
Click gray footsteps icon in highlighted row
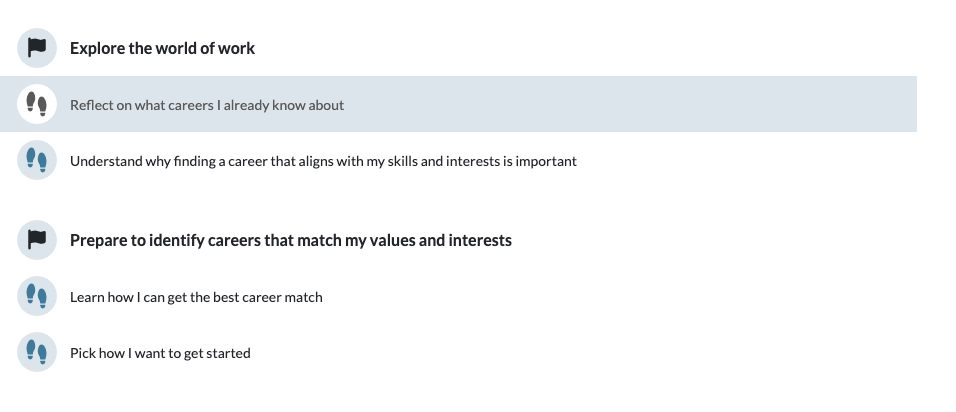(37, 104)
